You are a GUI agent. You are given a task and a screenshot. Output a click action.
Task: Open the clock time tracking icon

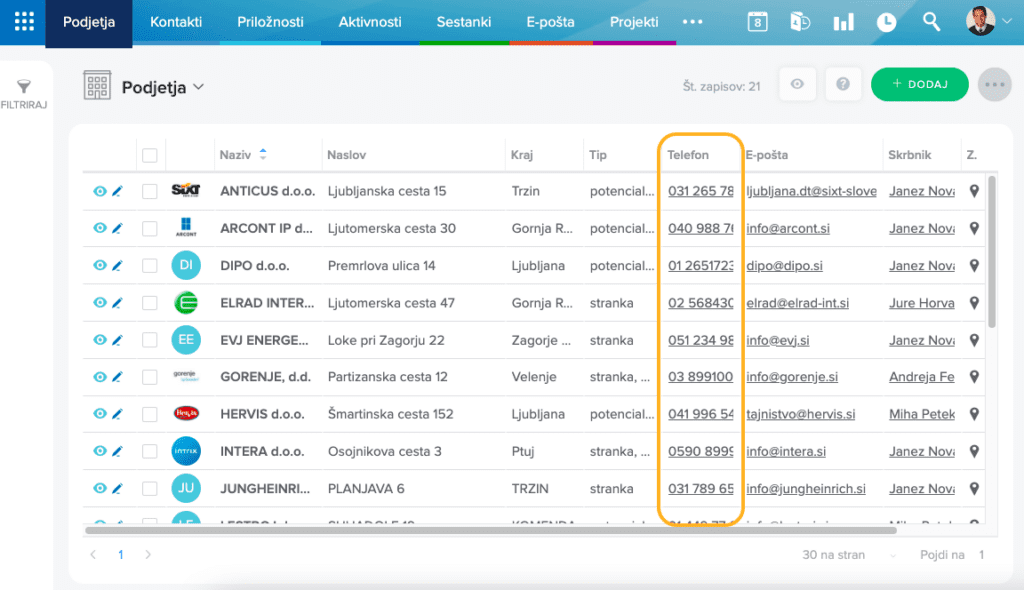[x=886, y=22]
